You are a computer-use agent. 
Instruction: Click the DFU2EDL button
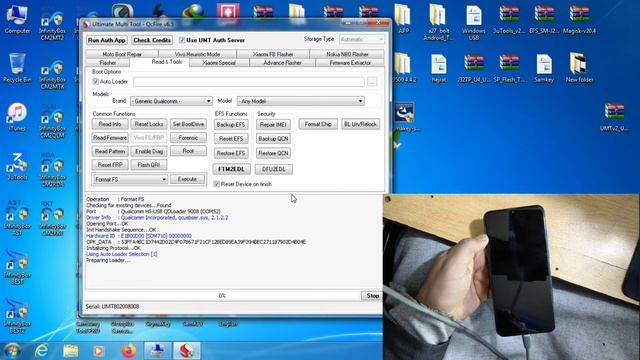coord(273,169)
